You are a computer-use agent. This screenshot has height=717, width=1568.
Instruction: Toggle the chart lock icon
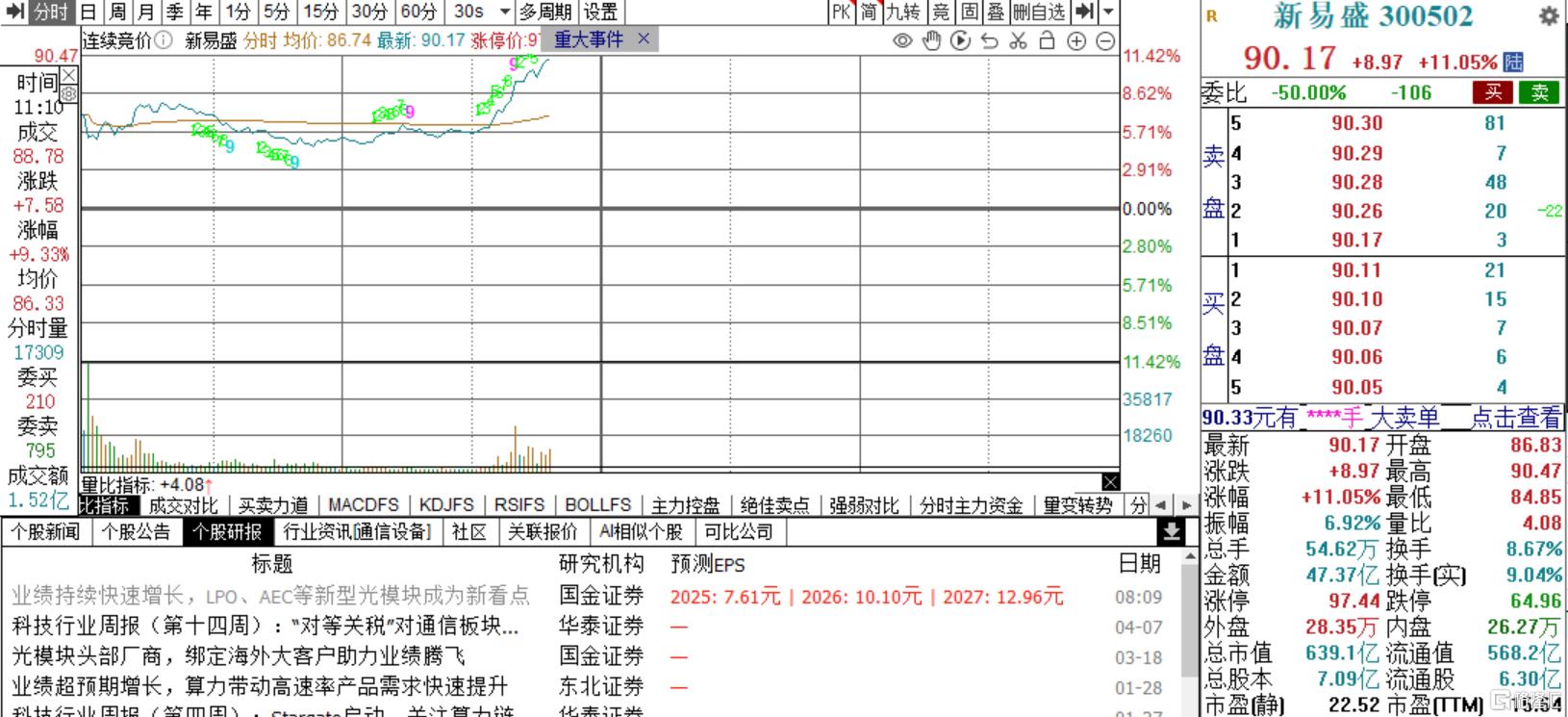[1048, 40]
